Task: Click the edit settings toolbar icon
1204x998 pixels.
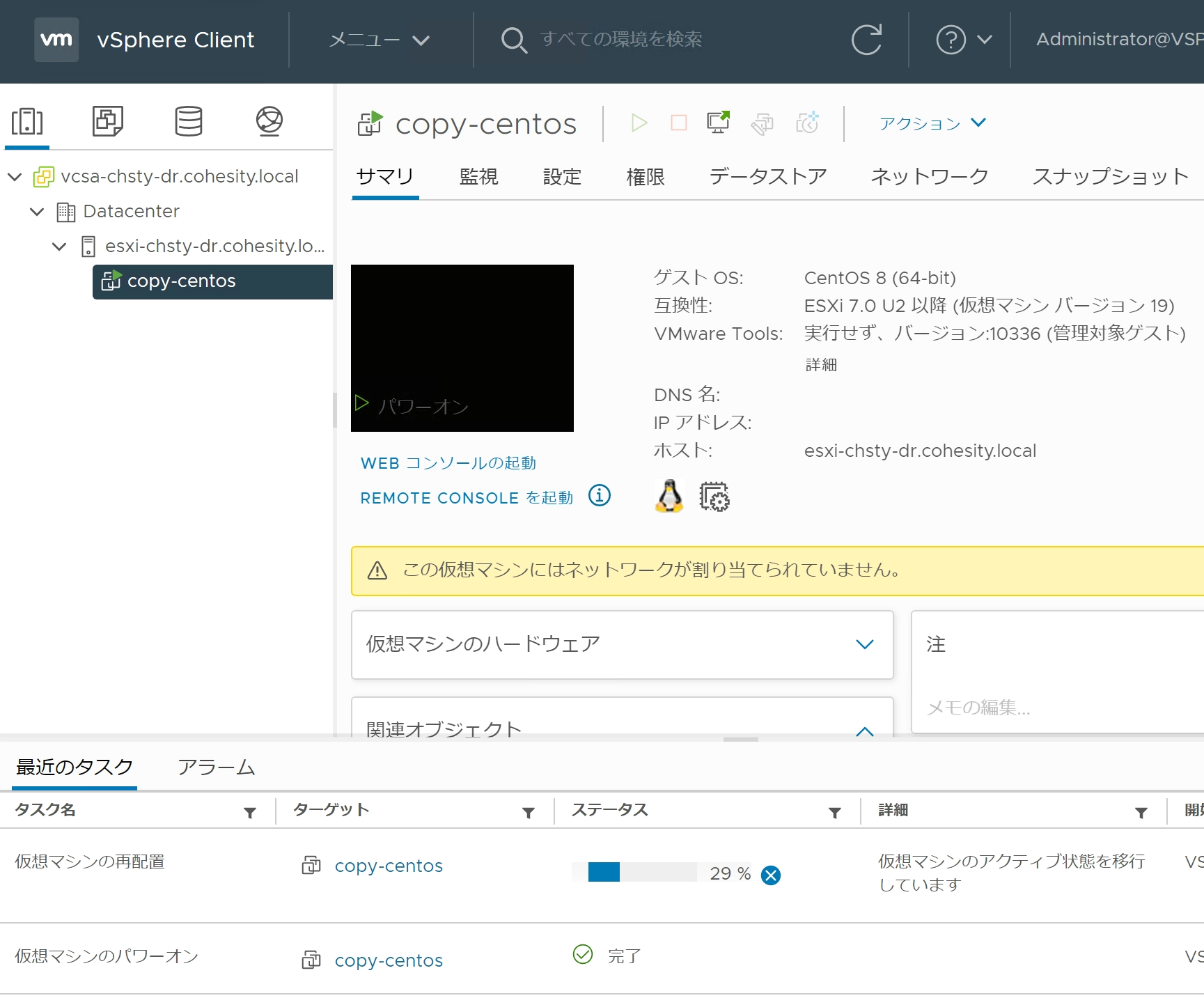Action: point(763,124)
